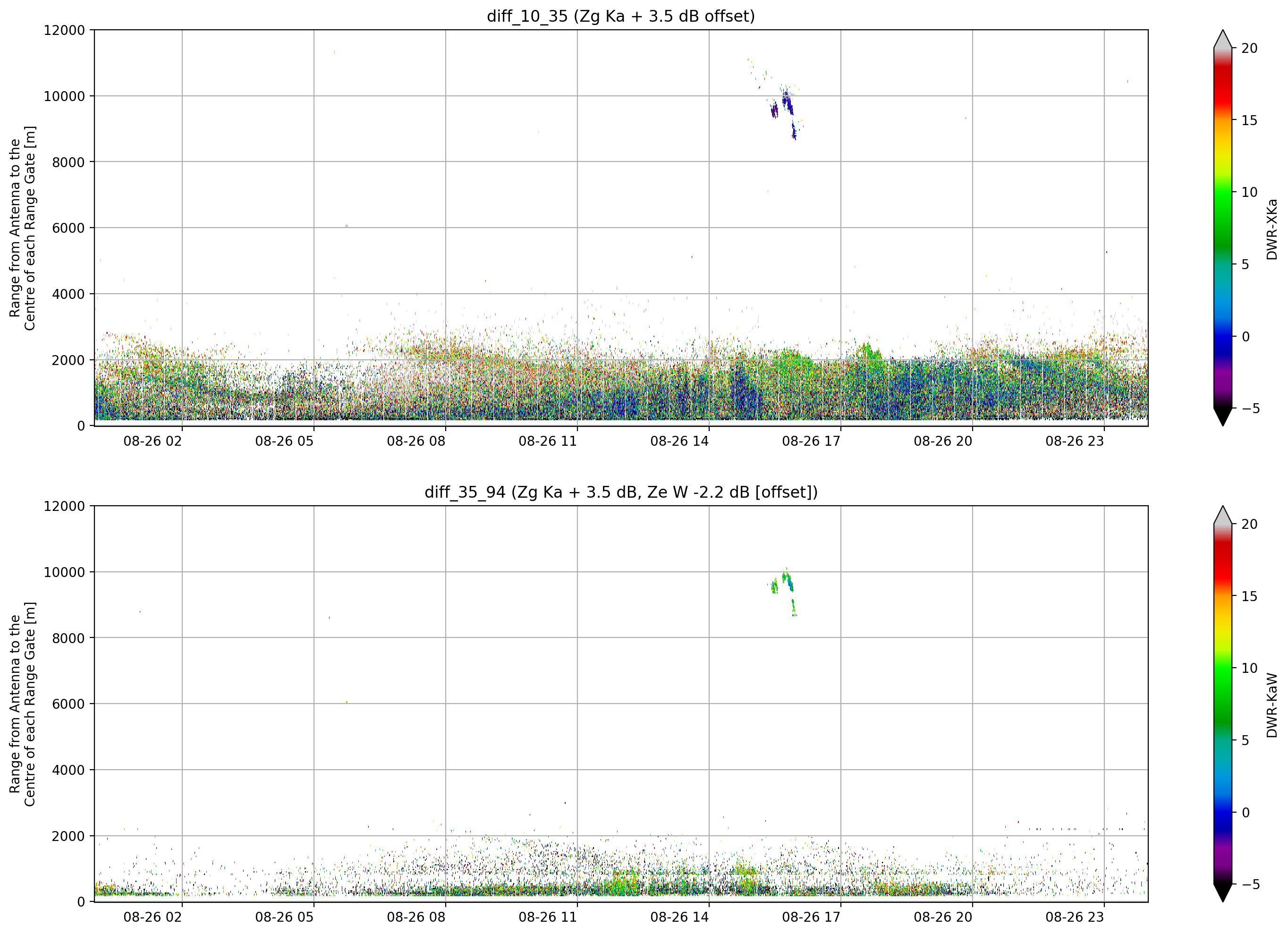Click the top plot y-axis tick label '6000'
The width and height of the screenshot is (1288, 934).
(x=68, y=228)
